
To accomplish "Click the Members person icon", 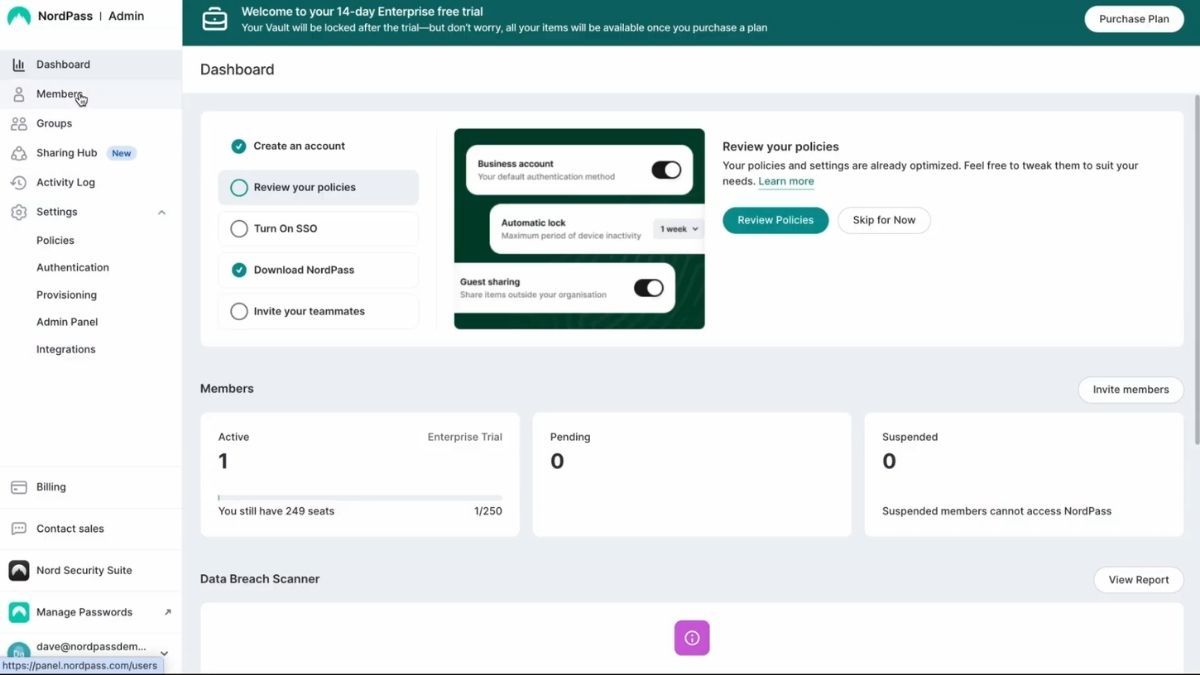I will click(18, 94).
